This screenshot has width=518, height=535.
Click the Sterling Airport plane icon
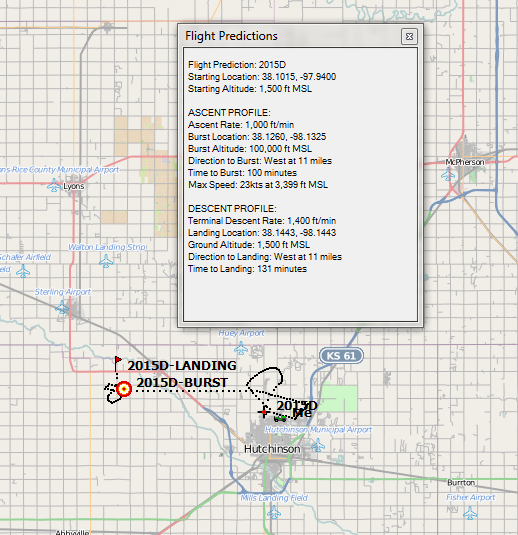pos(62,307)
